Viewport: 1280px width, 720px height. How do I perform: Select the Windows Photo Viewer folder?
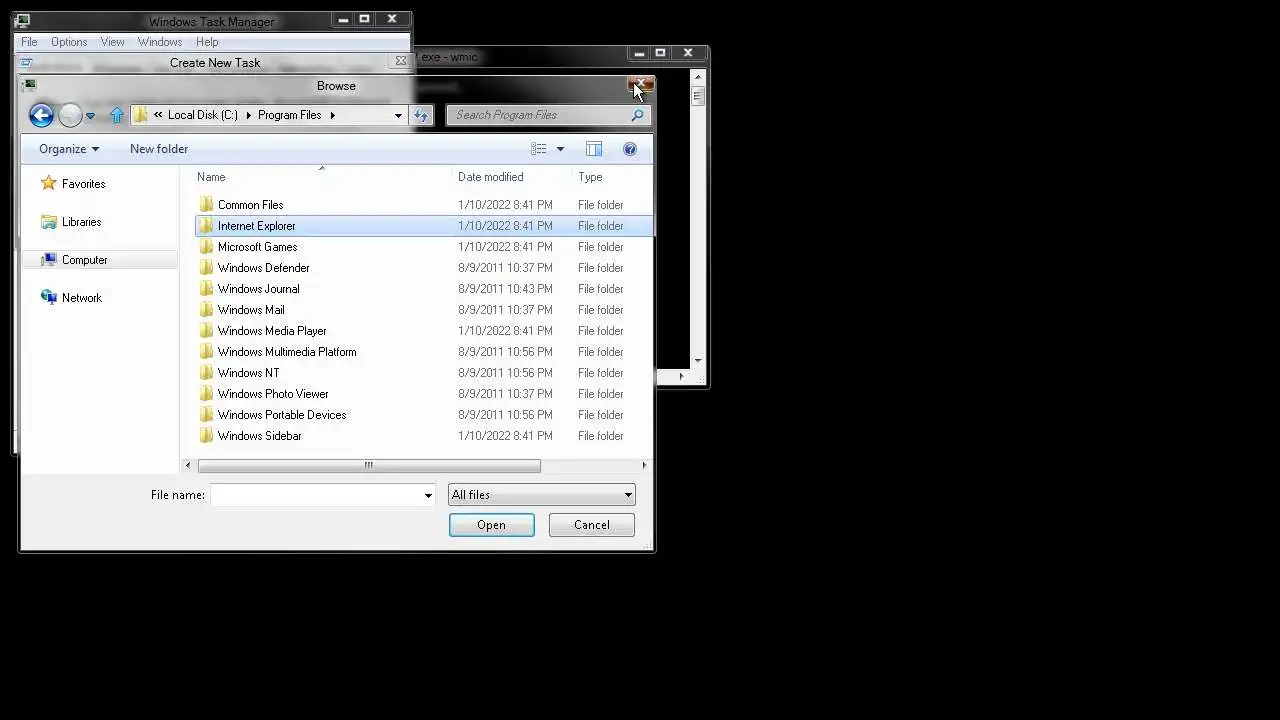[x=424, y=394]
